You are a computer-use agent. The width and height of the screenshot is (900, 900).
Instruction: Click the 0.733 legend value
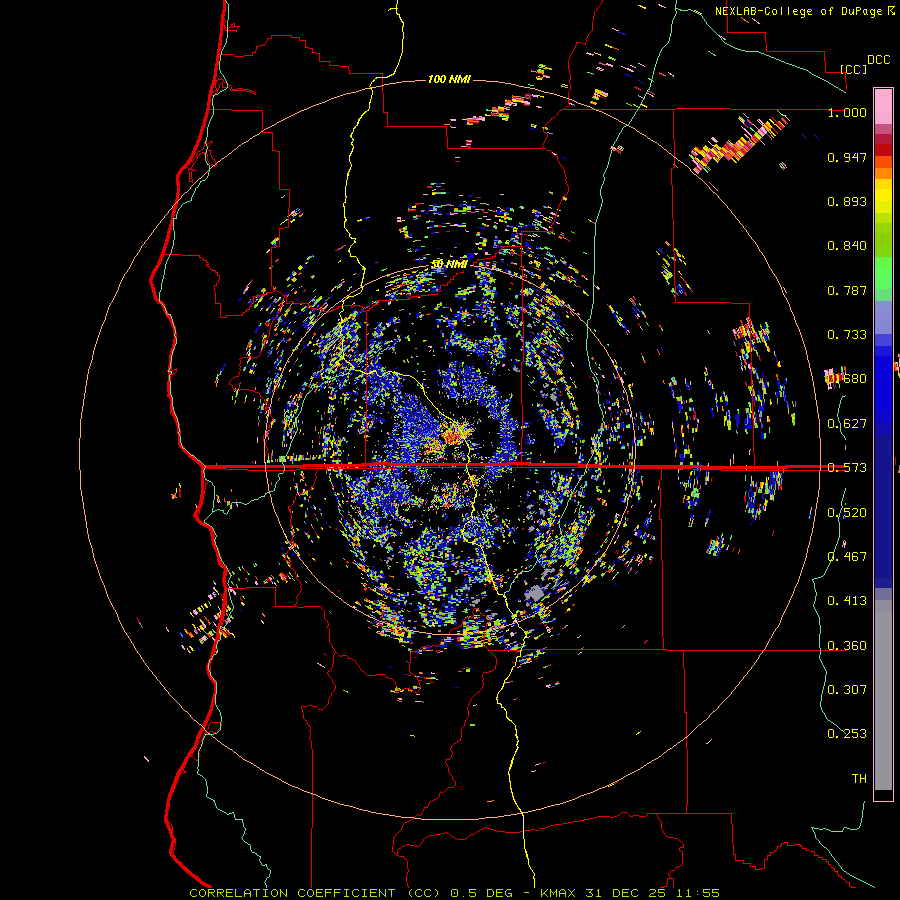click(847, 335)
